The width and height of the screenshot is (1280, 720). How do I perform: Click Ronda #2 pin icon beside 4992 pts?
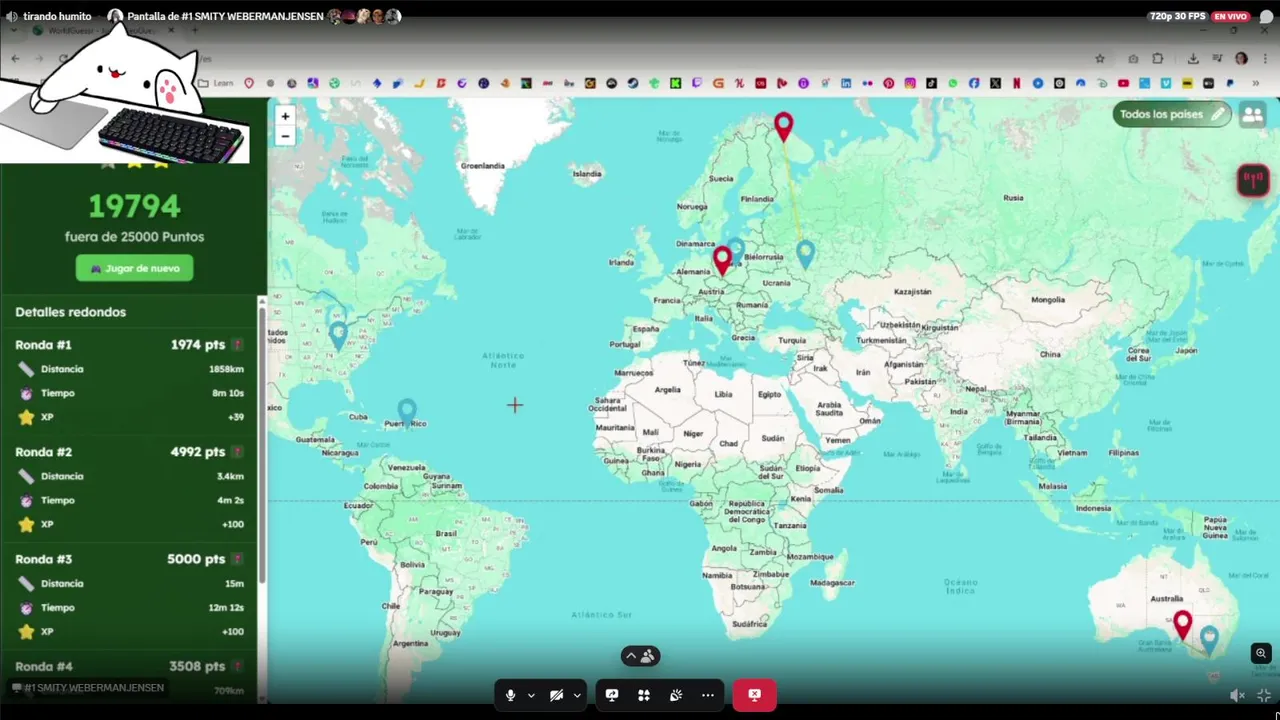pyautogui.click(x=237, y=452)
